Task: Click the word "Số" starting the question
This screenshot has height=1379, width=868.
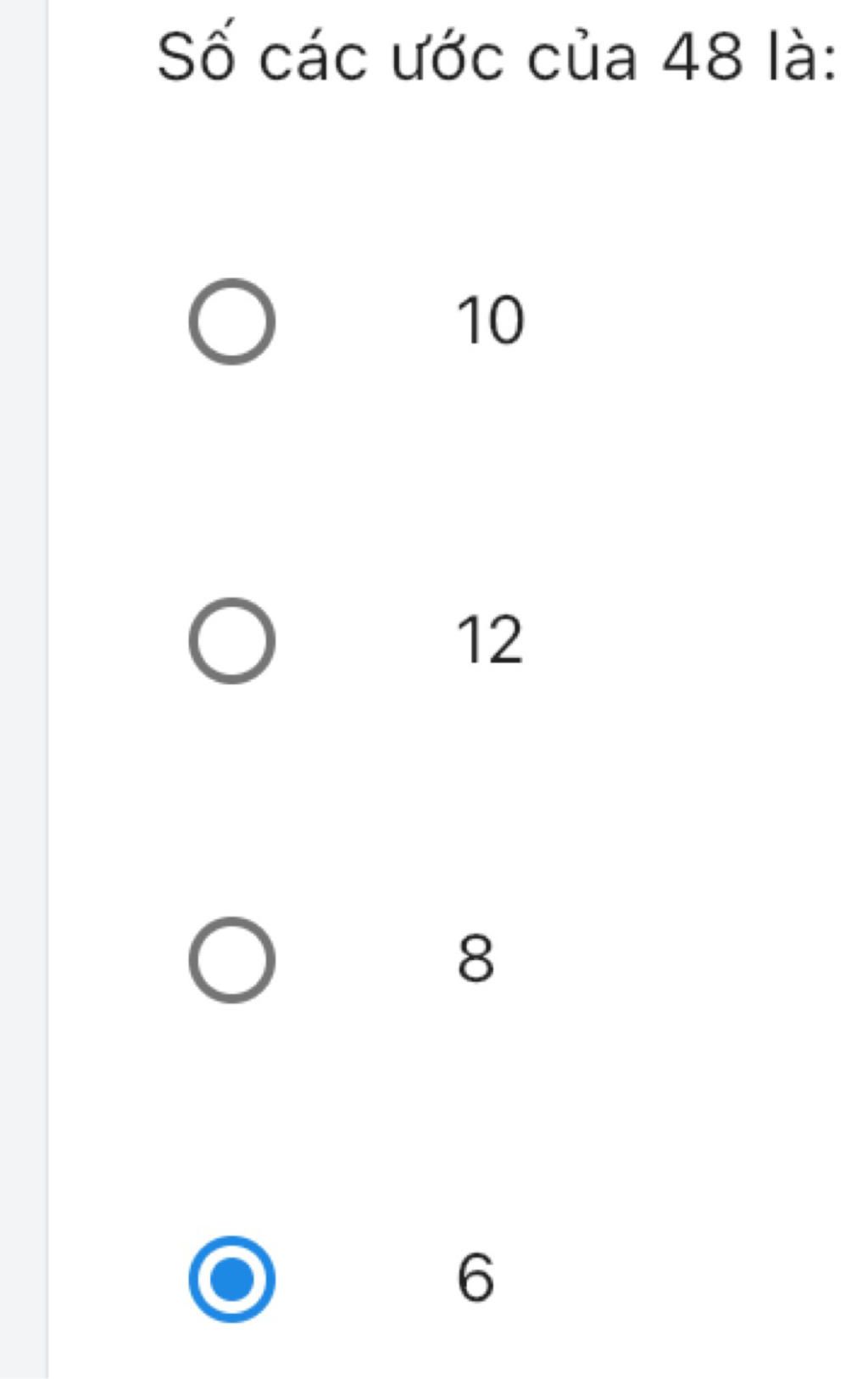Action: [x=197, y=53]
